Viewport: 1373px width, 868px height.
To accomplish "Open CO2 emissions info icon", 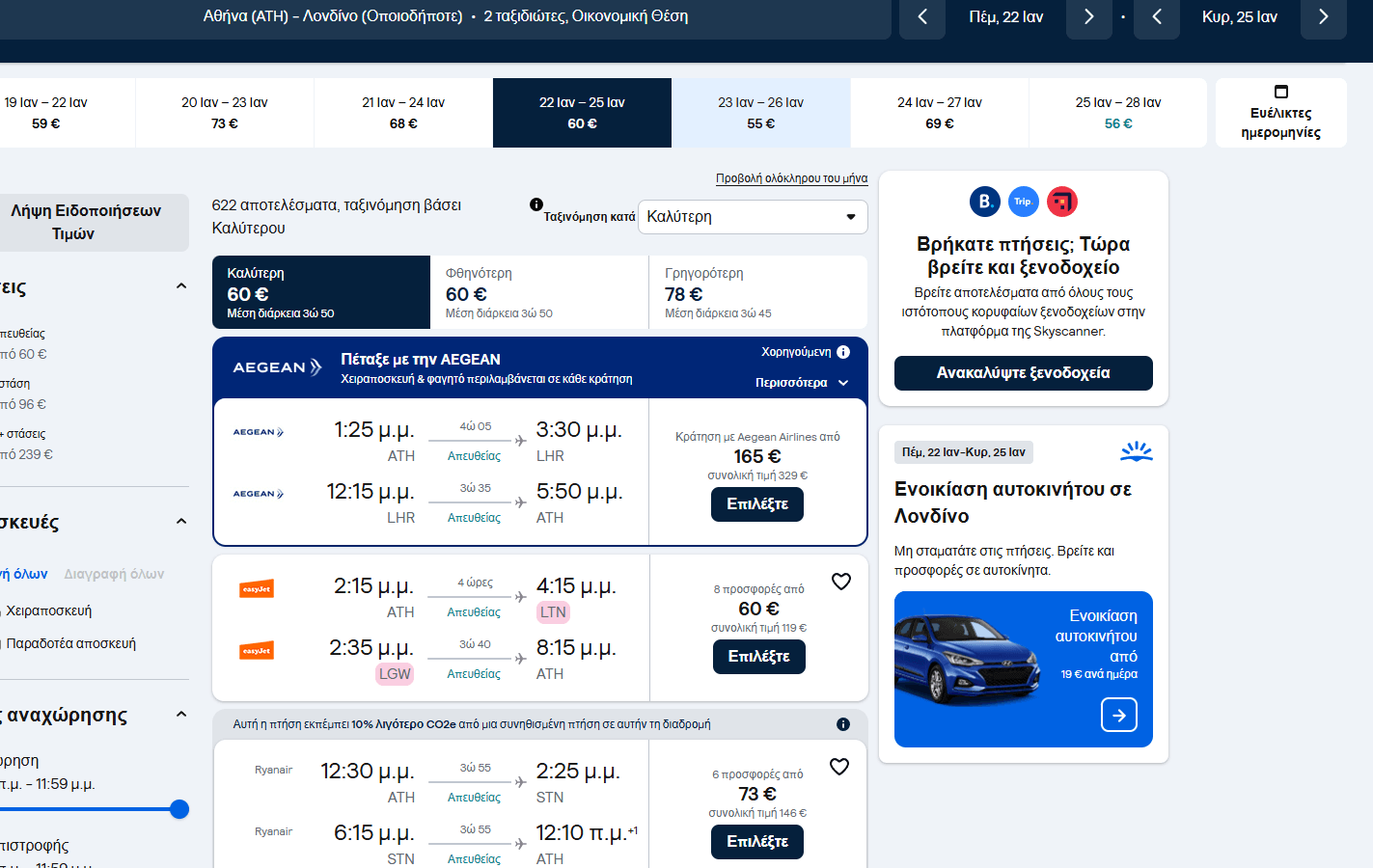I will click(x=843, y=724).
